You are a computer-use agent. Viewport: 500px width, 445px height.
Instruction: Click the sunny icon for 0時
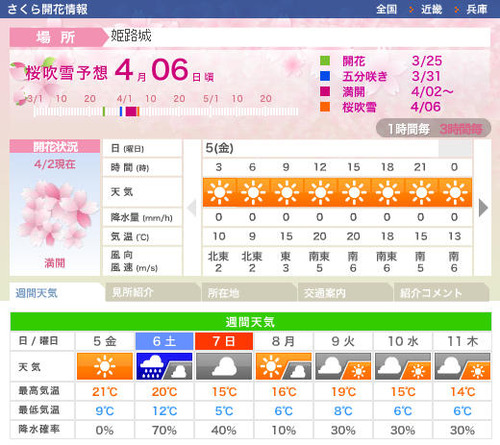point(455,192)
